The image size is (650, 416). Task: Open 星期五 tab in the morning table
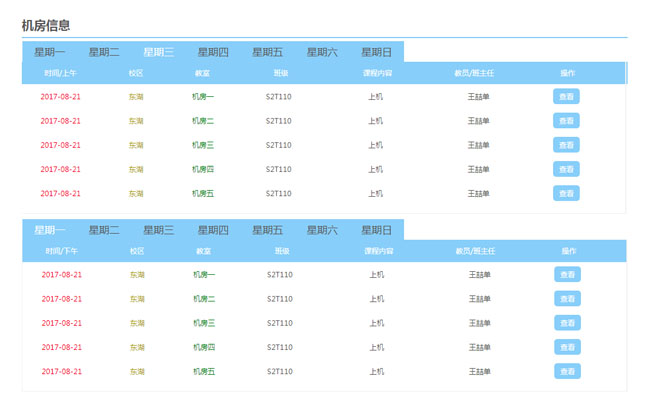267,52
